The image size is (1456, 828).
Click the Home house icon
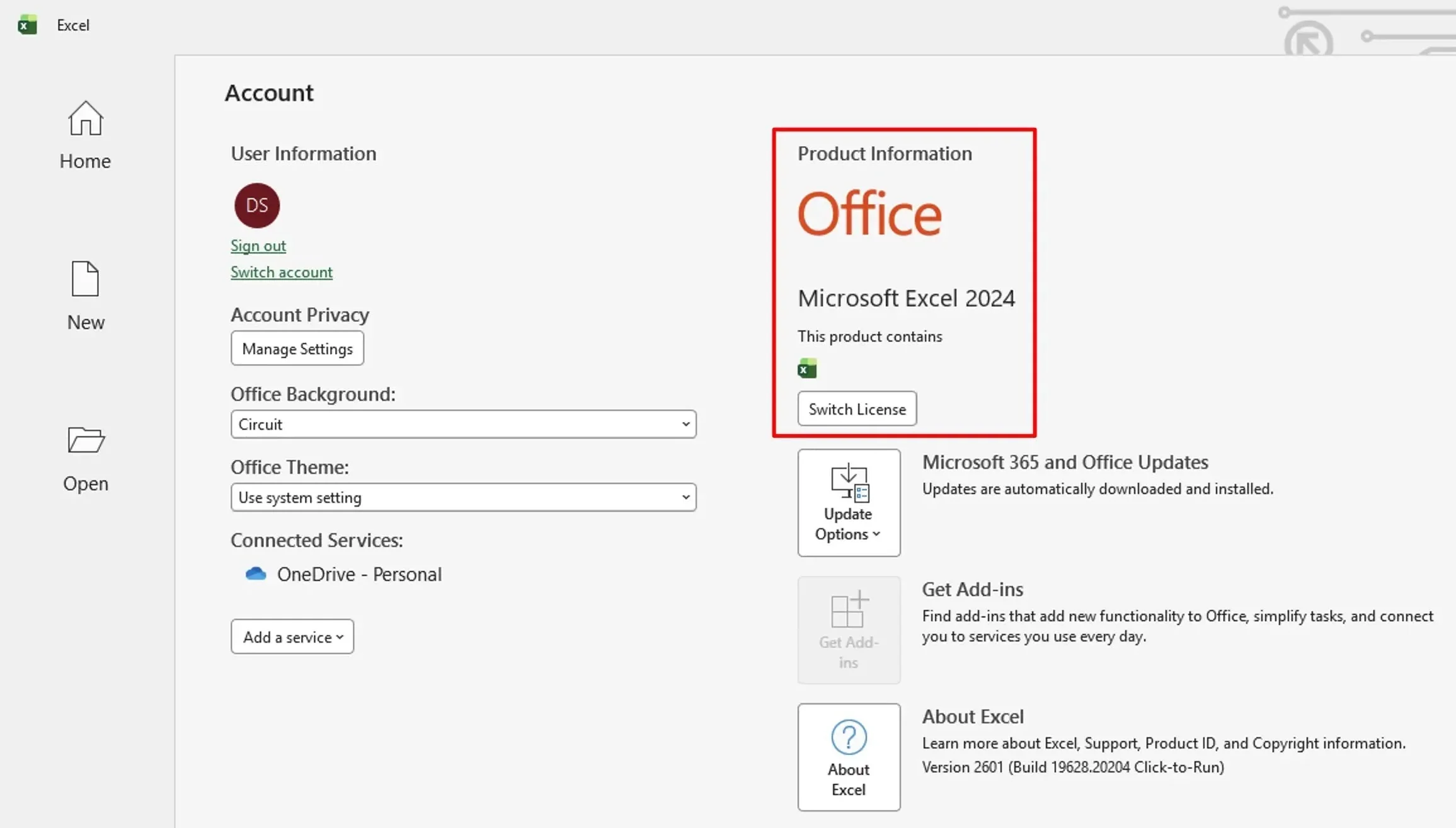click(x=86, y=119)
